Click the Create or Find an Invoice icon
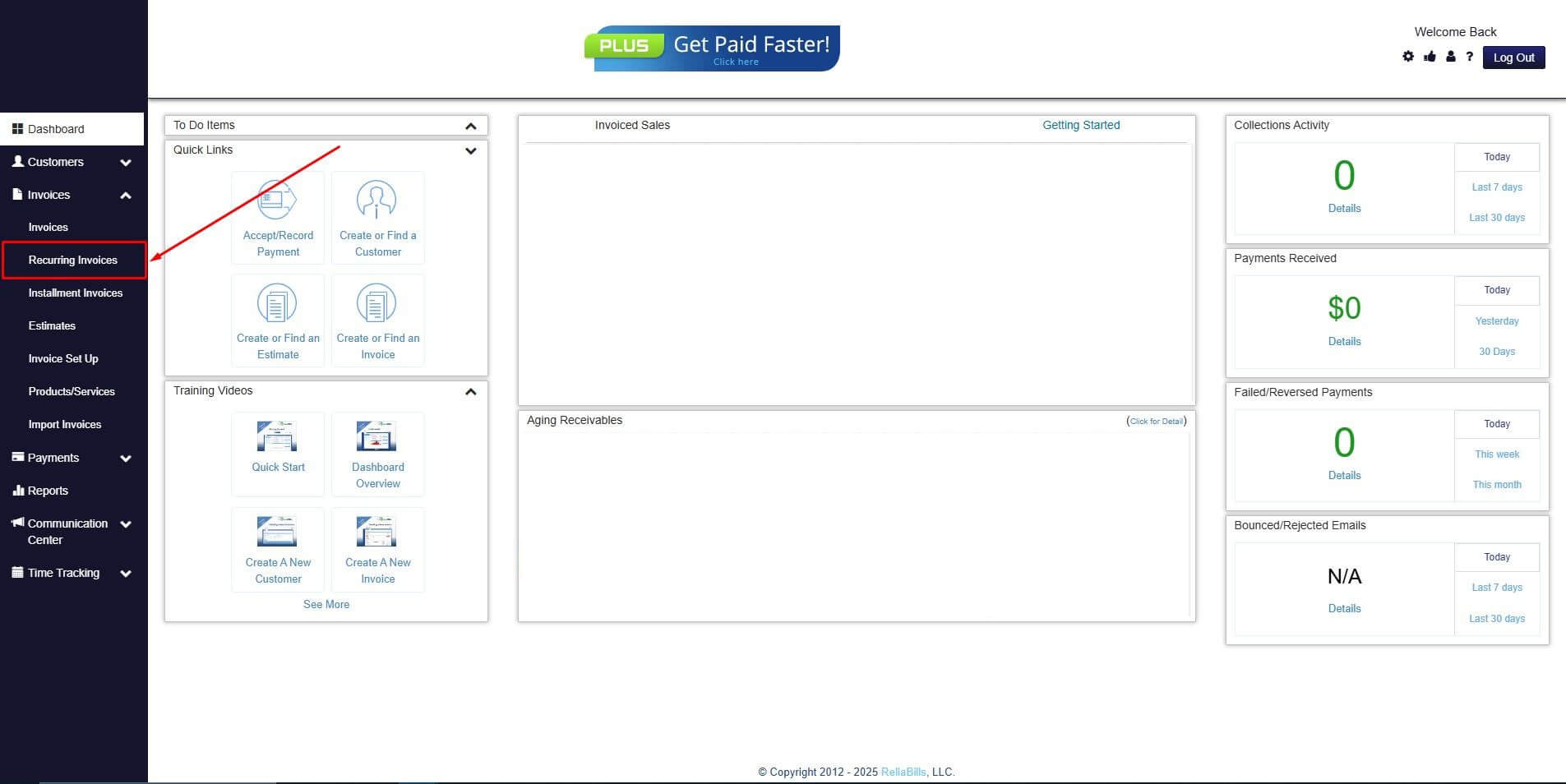The height and width of the screenshot is (784, 1566). (376, 303)
